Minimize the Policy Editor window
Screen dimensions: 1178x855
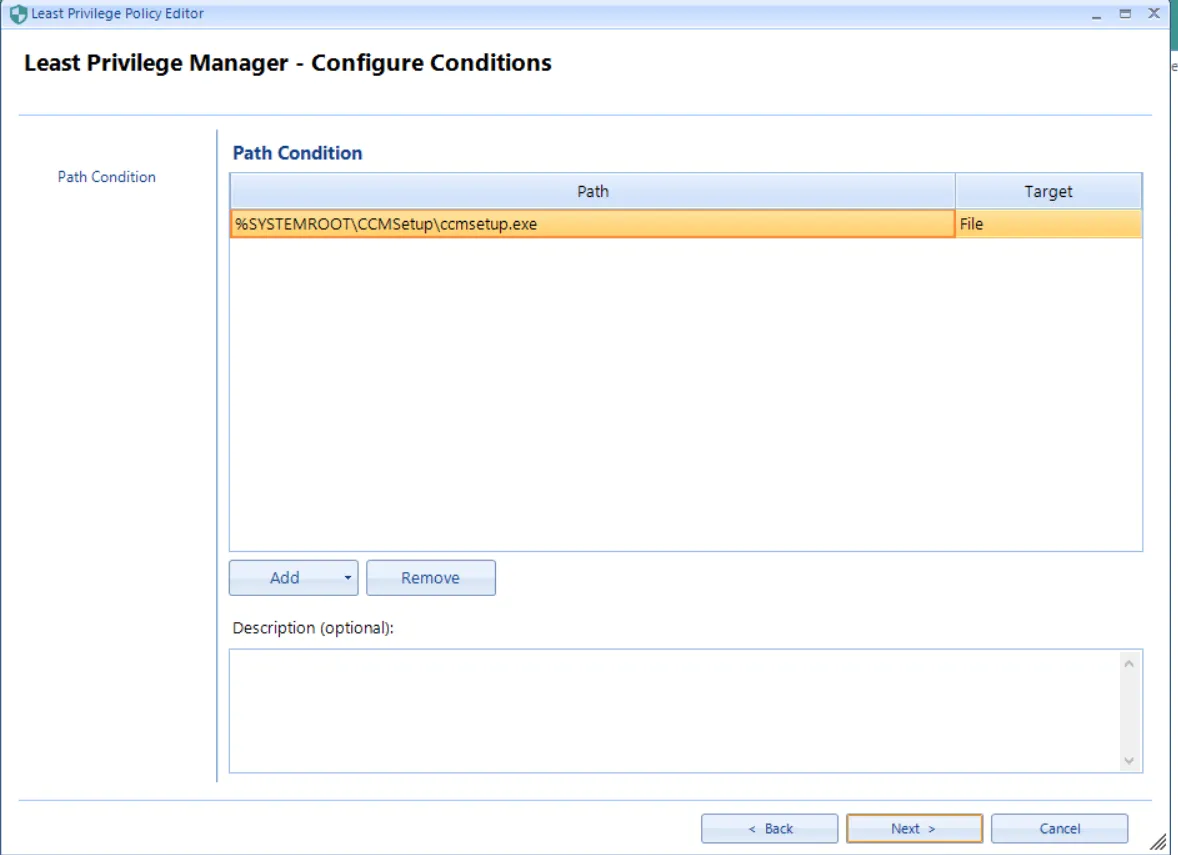1098,14
